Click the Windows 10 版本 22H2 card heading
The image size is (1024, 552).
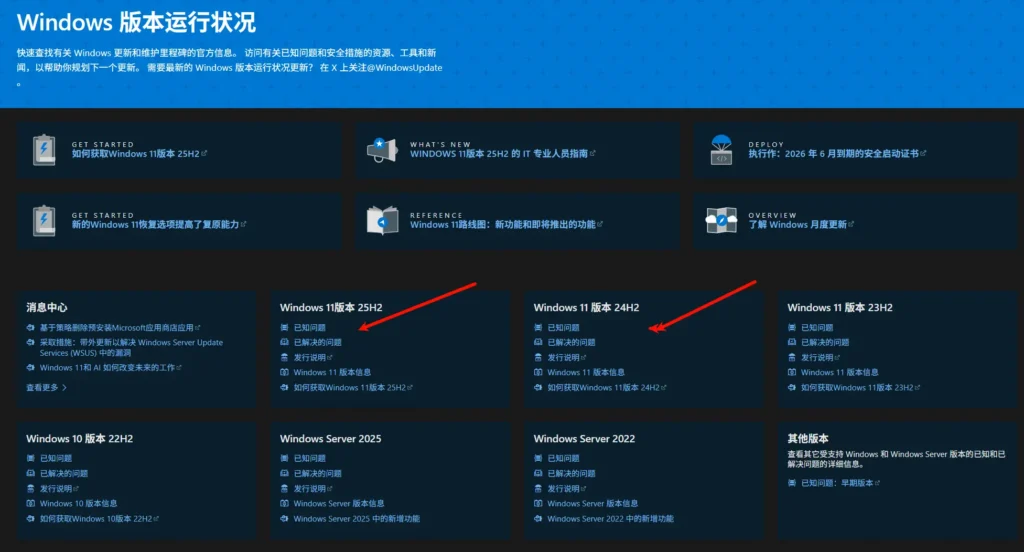click(x=80, y=439)
